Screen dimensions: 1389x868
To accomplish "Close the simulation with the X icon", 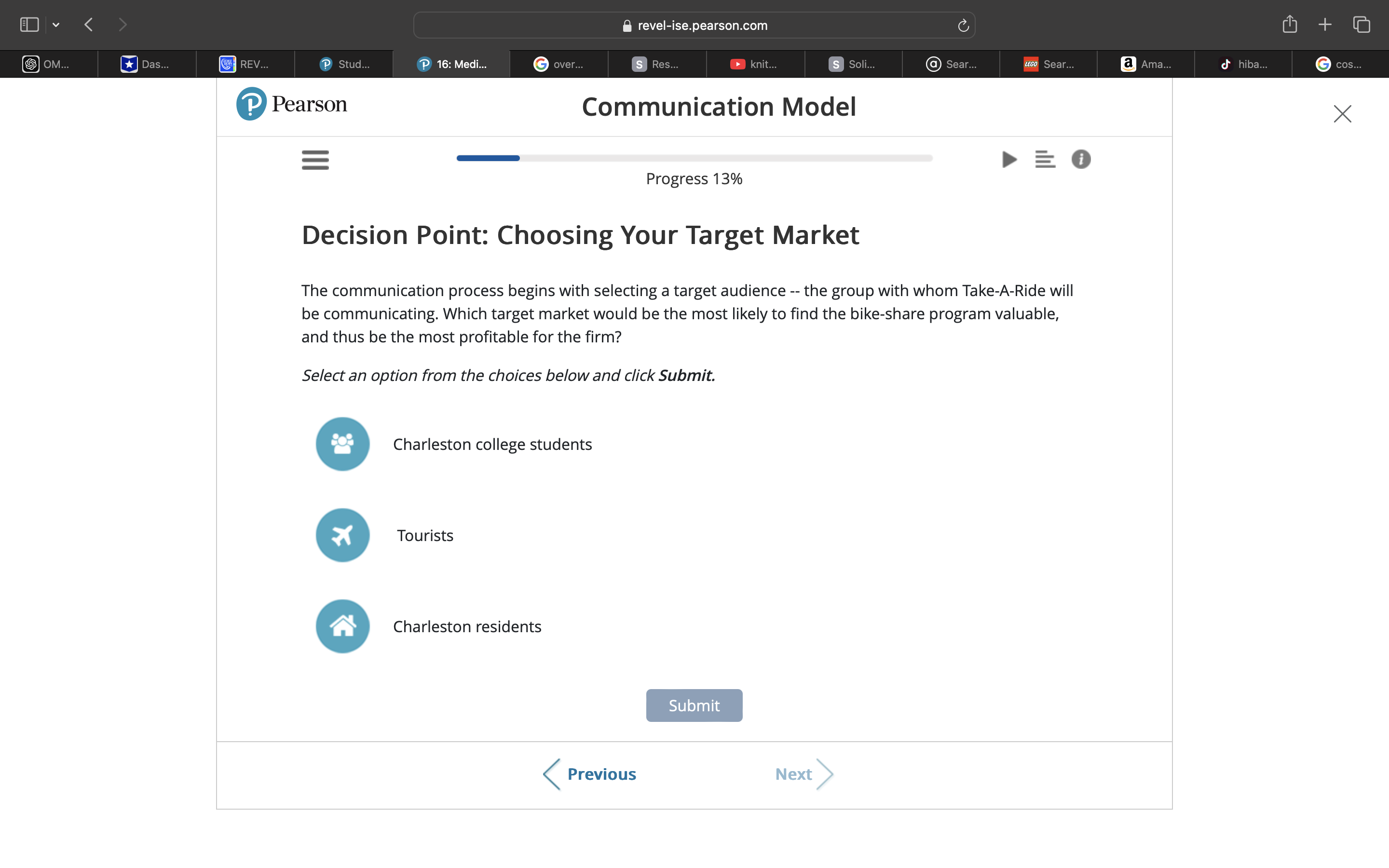I will [x=1342, y=114].
